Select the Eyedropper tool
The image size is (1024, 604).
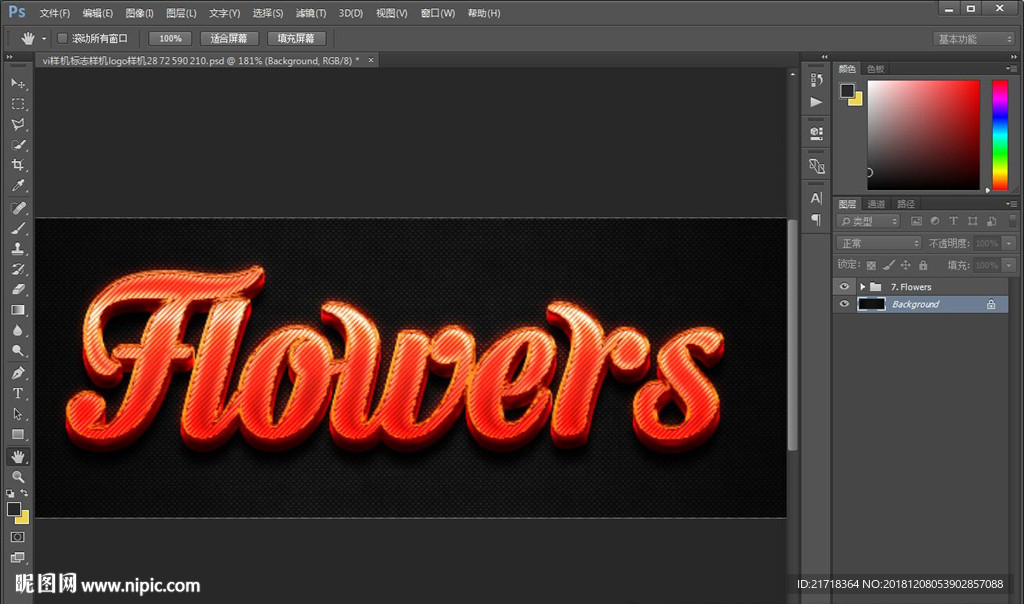(18, 186)
